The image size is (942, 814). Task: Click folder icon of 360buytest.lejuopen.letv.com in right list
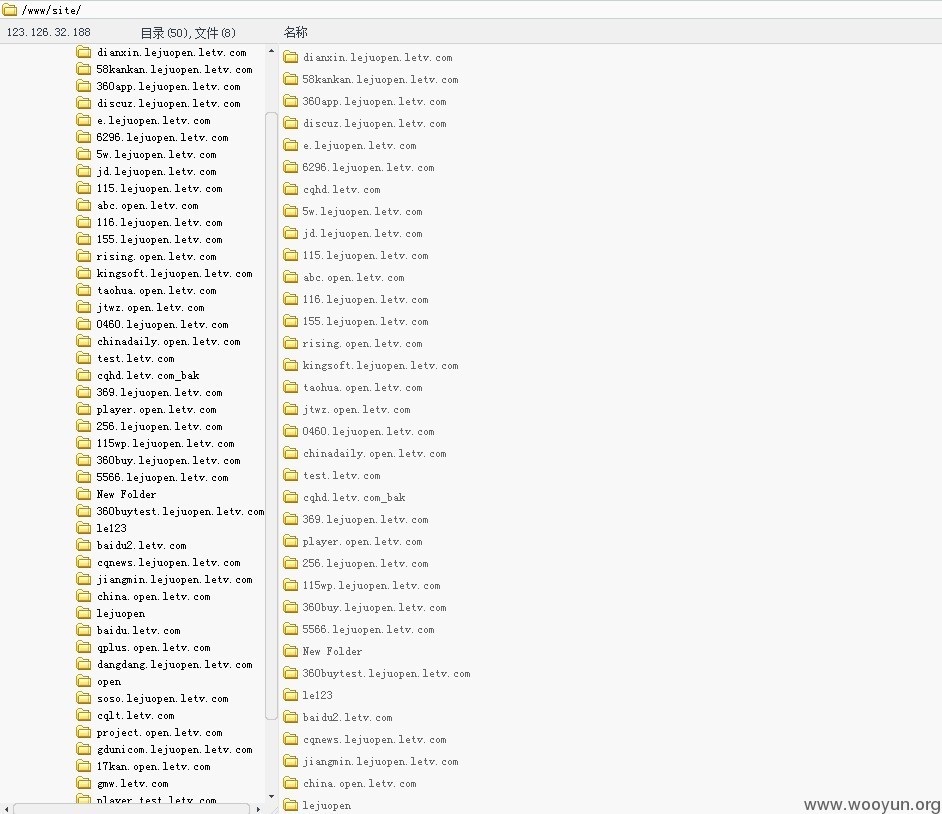coord(291,673)
